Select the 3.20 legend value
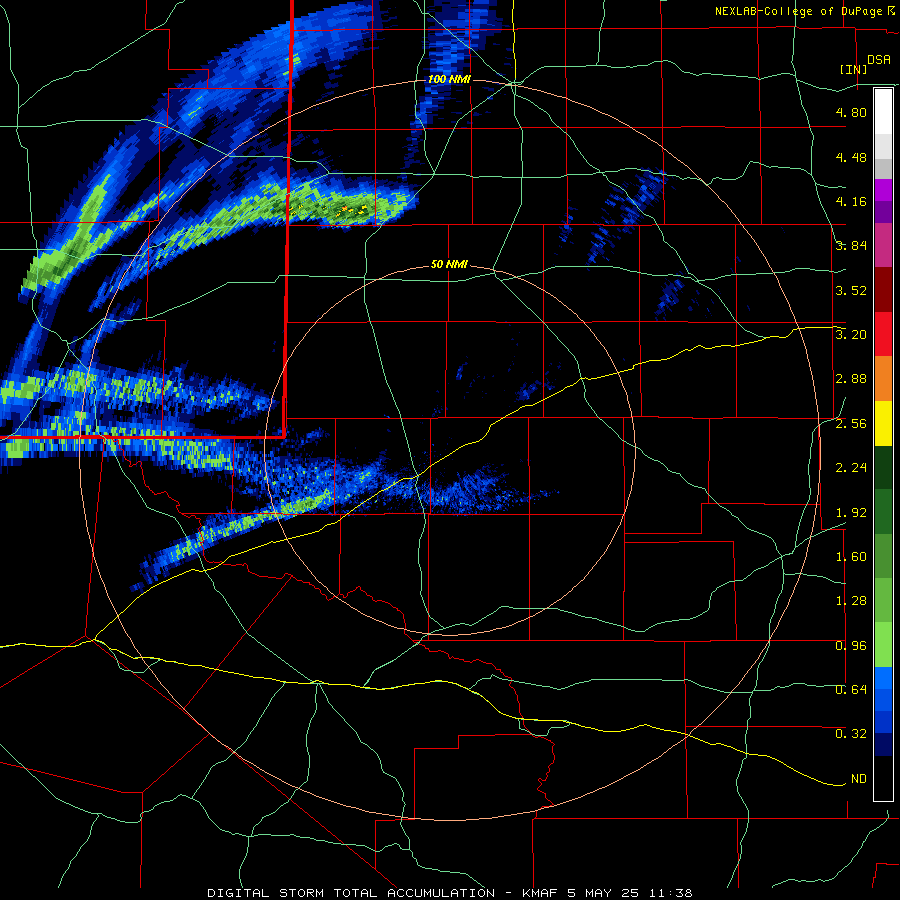 coord(851,335)
